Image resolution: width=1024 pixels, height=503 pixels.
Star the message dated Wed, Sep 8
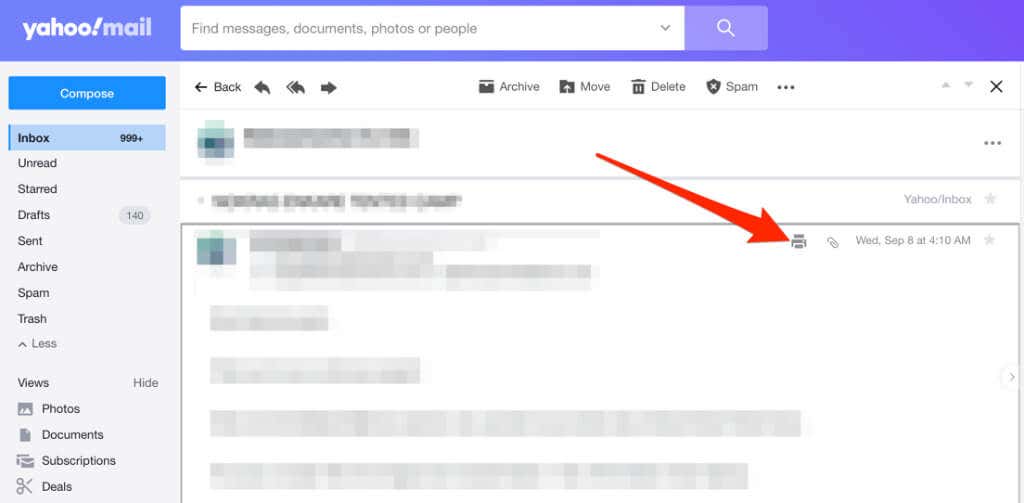tap(989, 240)
